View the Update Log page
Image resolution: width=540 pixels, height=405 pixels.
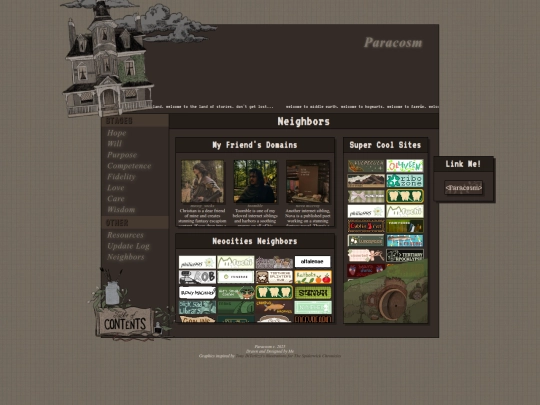(x=128, y=246)
